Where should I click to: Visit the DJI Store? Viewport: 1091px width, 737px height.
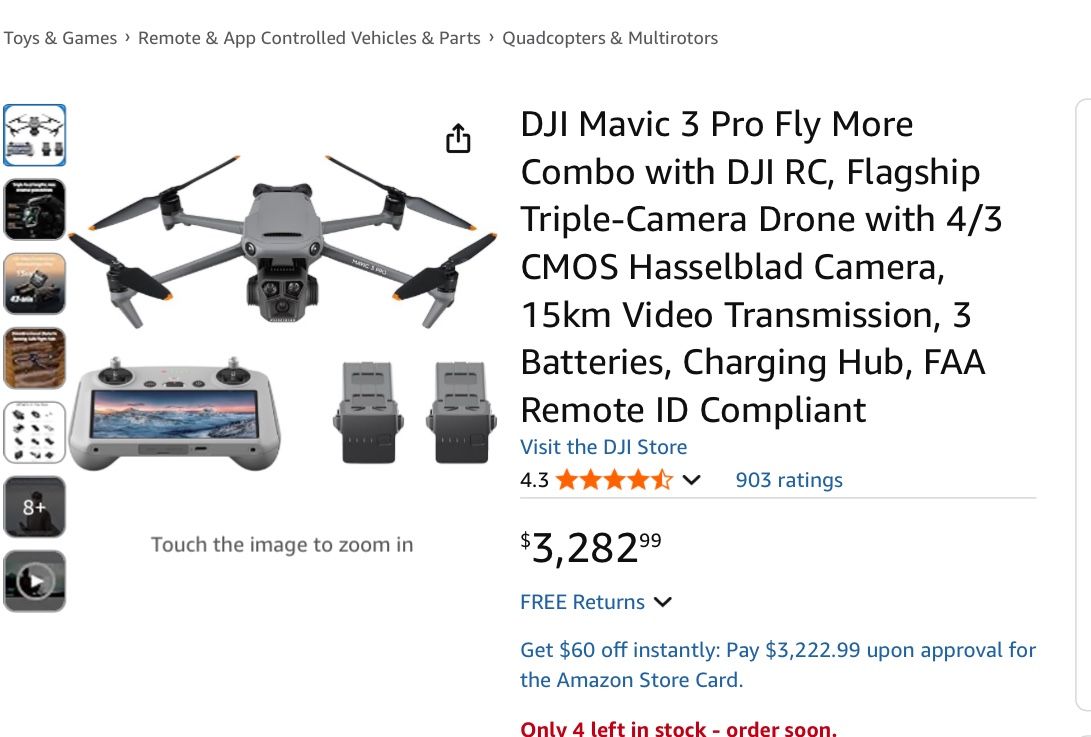(x=603, y=447)
